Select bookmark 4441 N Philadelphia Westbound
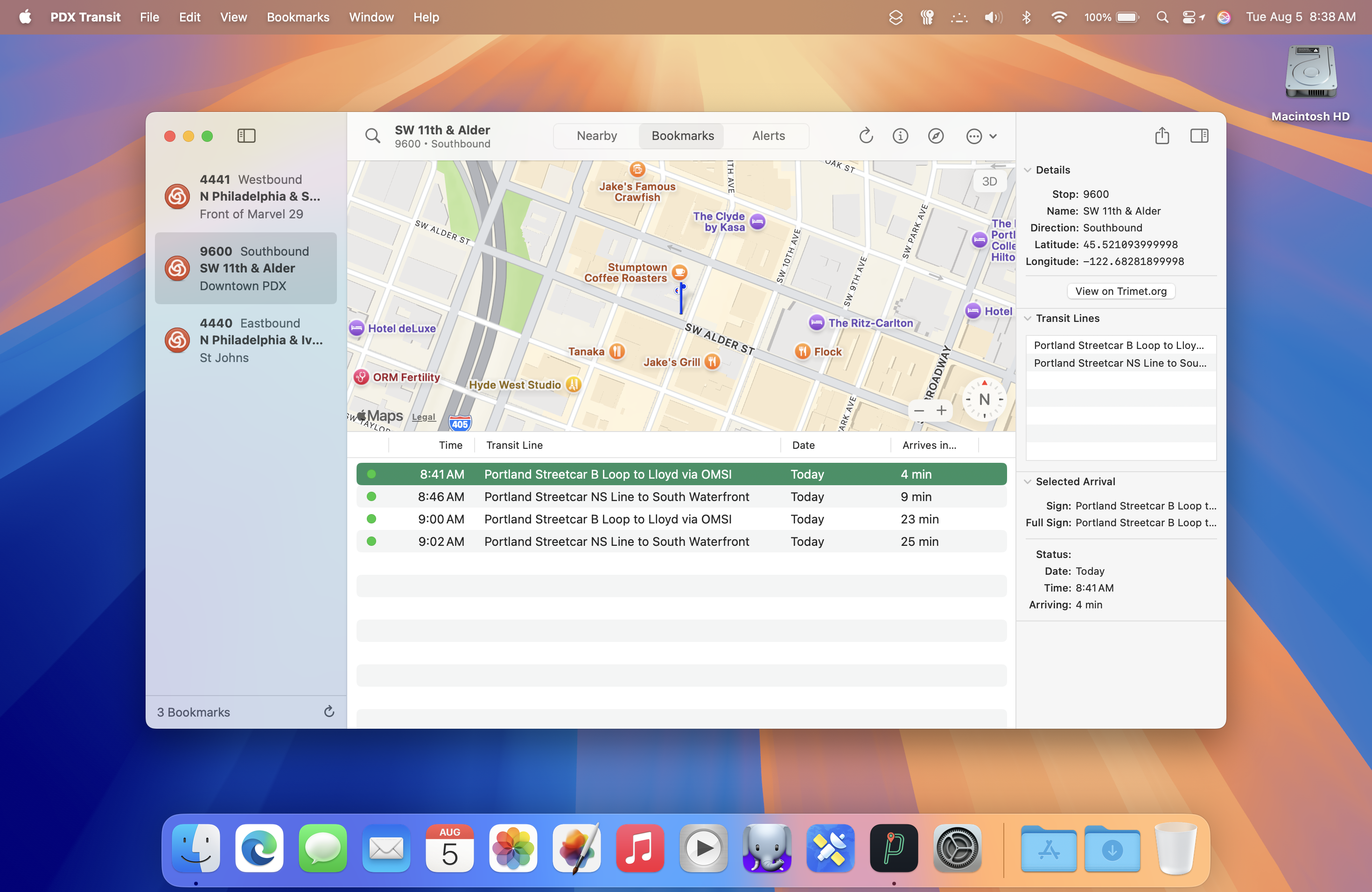 245,196
